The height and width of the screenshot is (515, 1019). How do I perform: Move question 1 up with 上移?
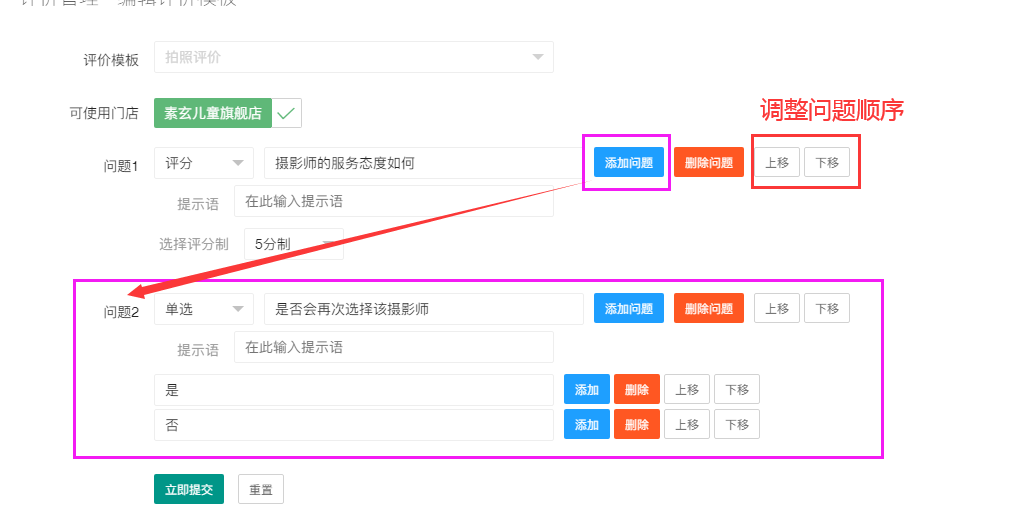tap(776, 163)
